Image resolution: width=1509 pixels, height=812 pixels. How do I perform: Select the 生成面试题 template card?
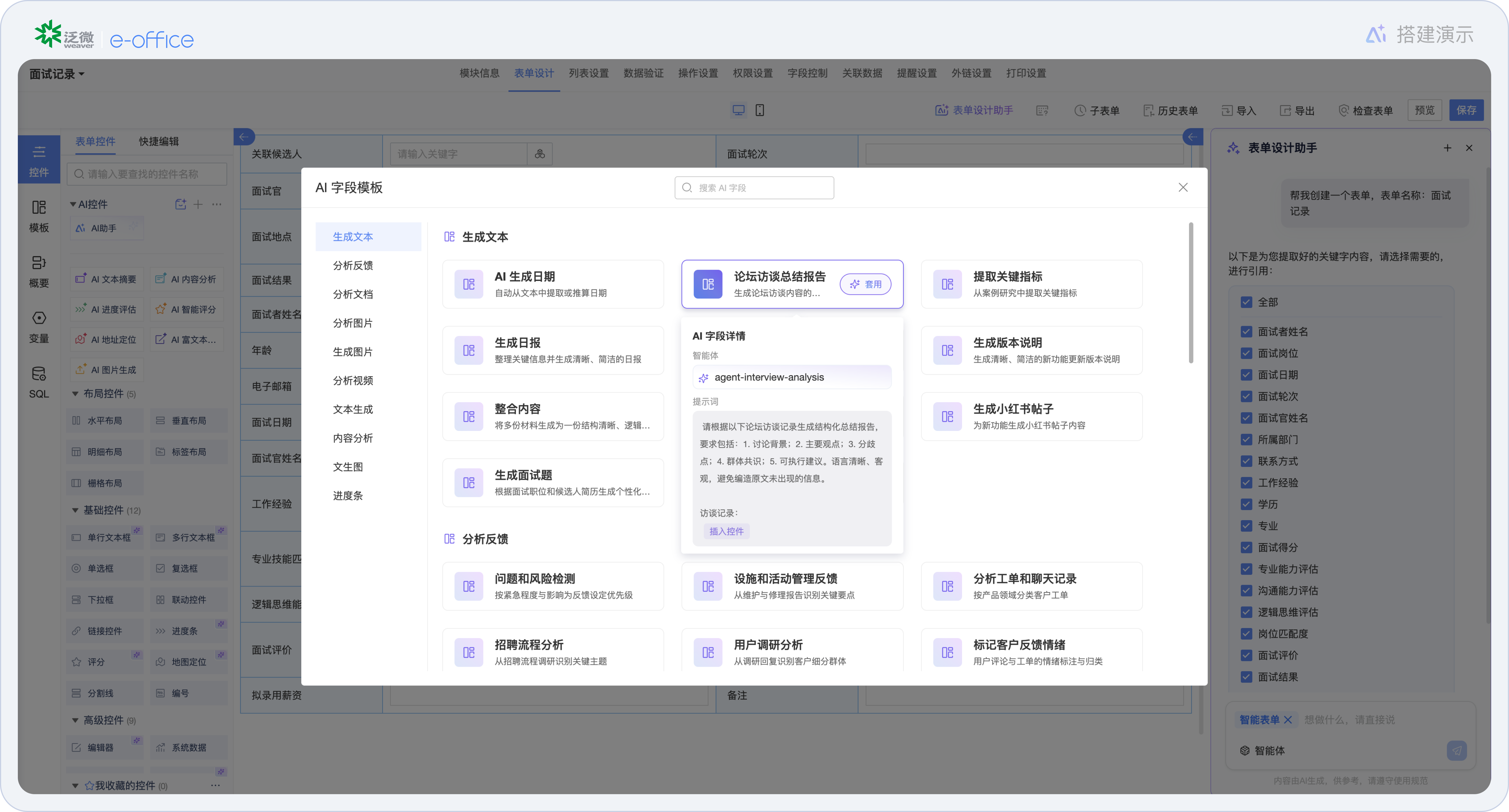tap(553, 482)
